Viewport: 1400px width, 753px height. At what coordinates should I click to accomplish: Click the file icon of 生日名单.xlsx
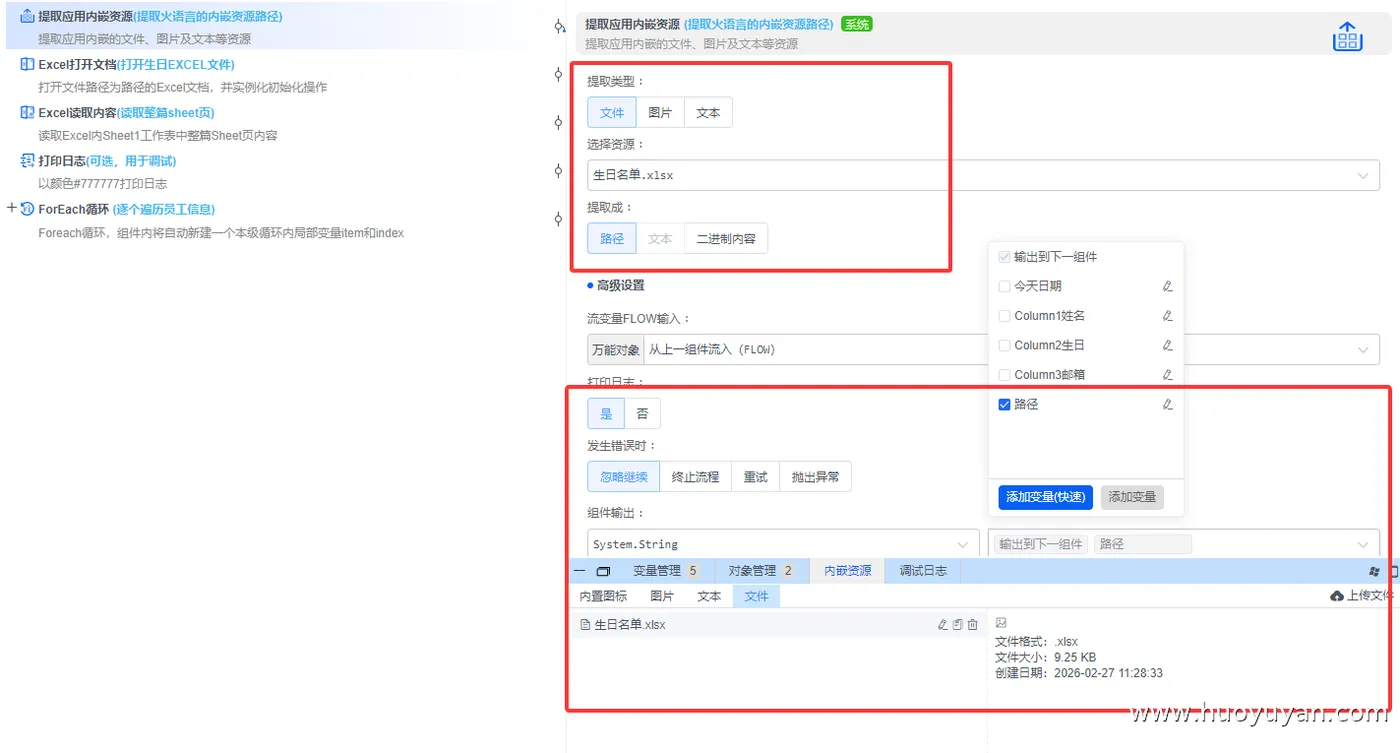(585, 624)
